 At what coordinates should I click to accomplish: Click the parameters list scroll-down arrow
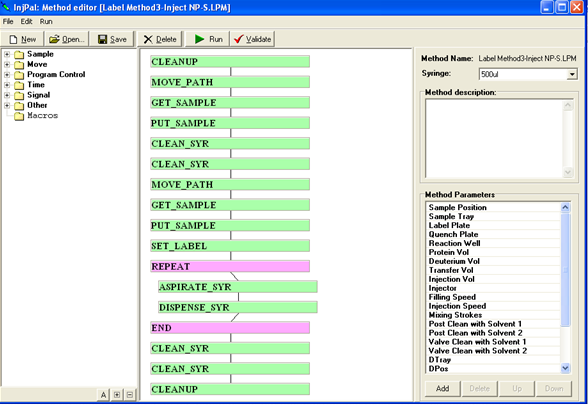[x=566, y=369]
